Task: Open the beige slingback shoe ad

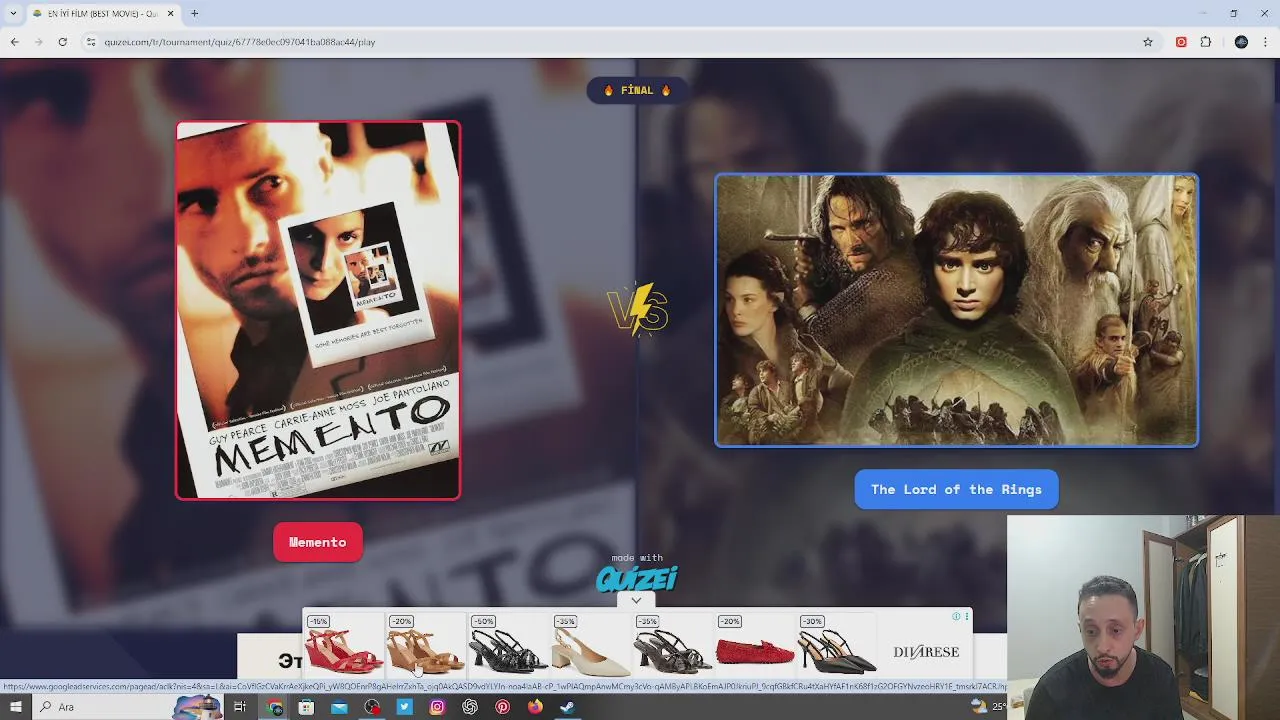Action: point(590,645)
